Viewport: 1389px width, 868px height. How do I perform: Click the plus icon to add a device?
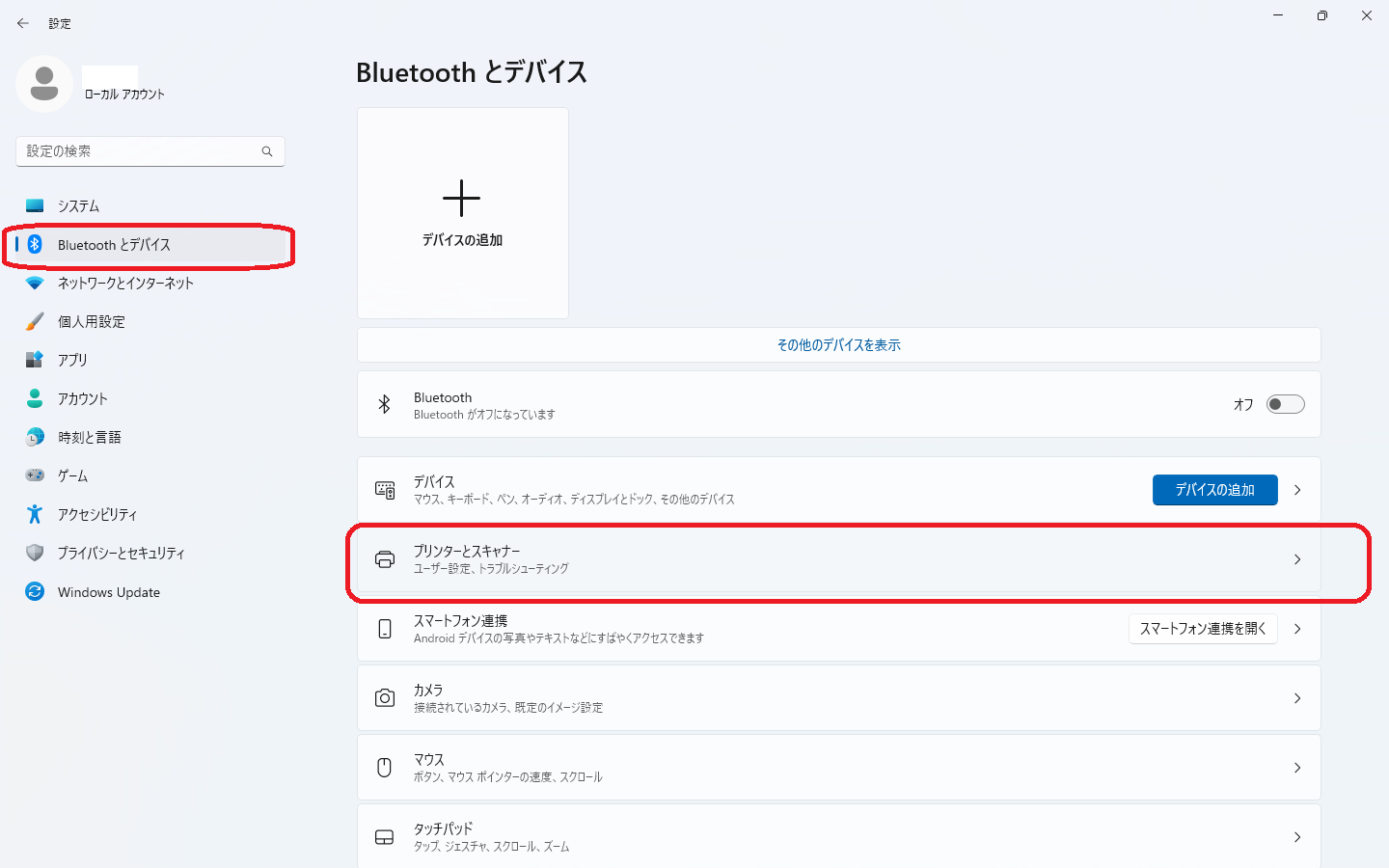click(x=461, y=199)
